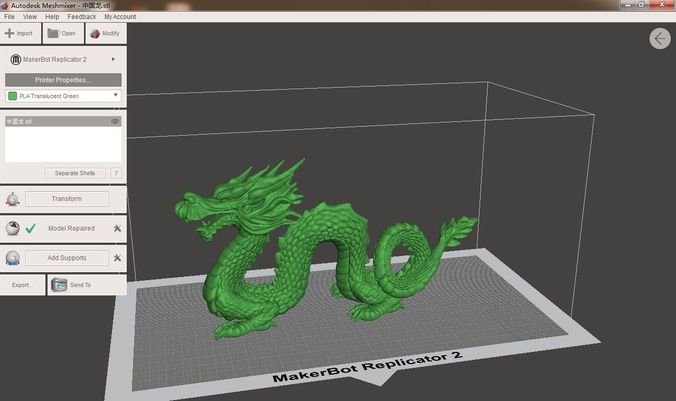Click the Model Repaired label
Image resolution: width=676 pixels, height=401 pixels.
[x=71, y=229]
